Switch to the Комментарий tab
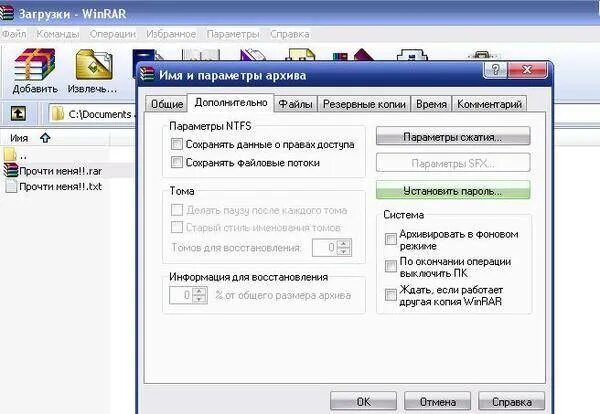 coord(489,104)
